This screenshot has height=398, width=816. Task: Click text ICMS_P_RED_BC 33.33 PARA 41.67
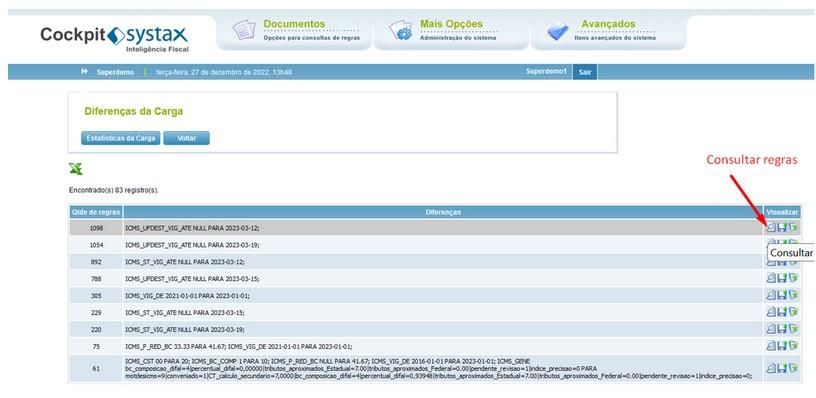[175, 346]
